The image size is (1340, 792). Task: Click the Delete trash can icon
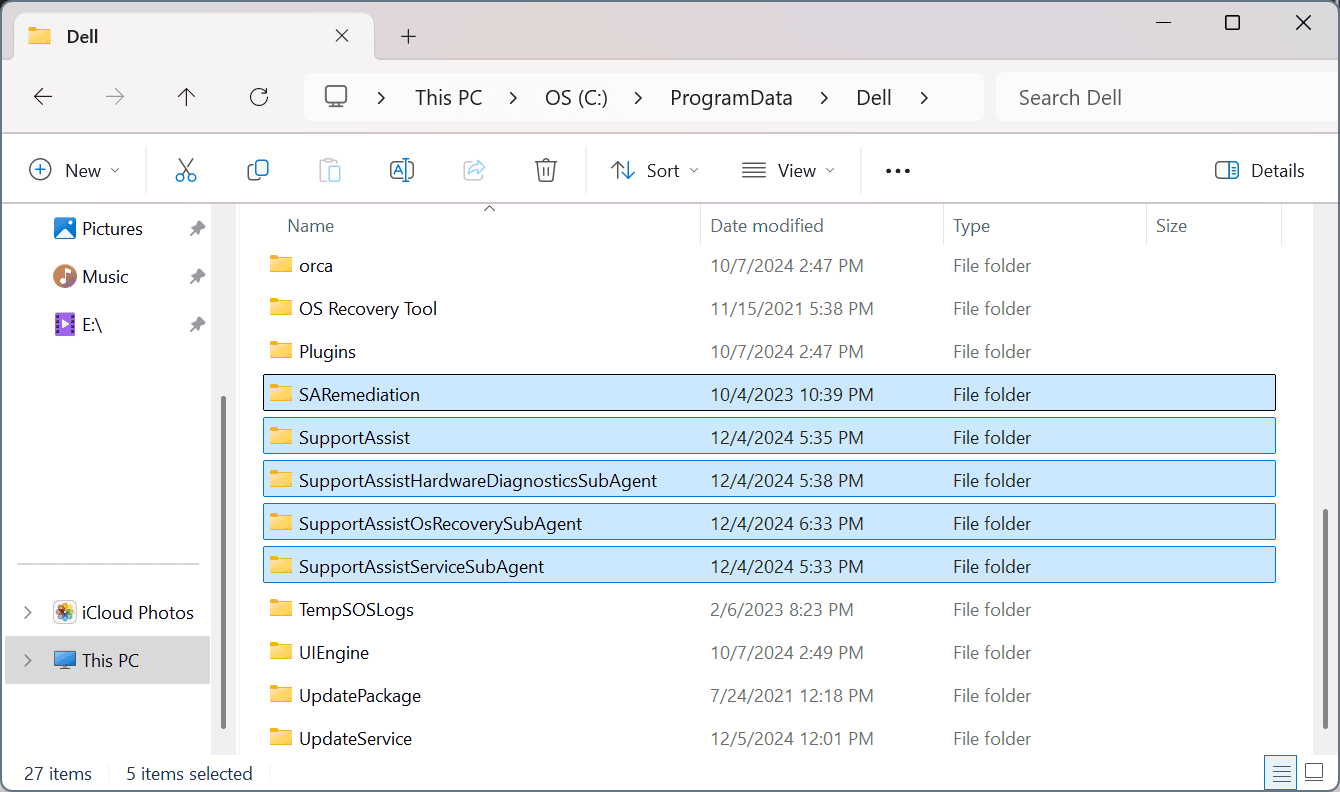tap(546, 171)
